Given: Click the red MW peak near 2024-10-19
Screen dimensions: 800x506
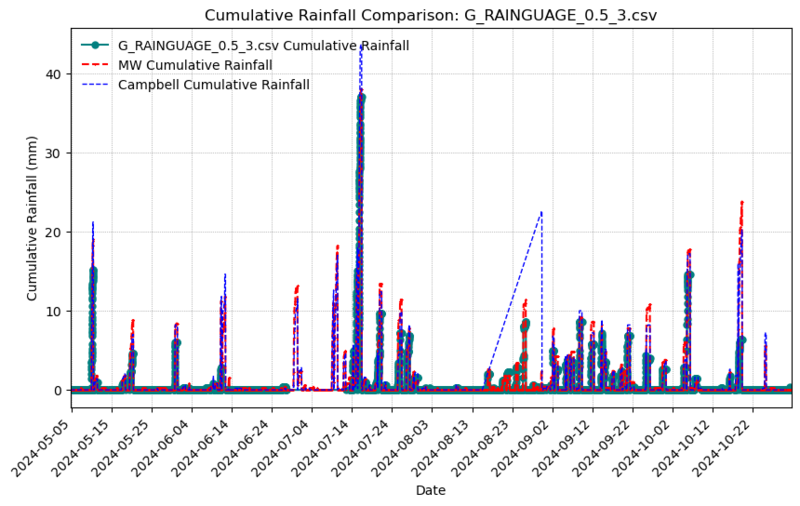Looking at the screenshot, I should tap(741, 203).
